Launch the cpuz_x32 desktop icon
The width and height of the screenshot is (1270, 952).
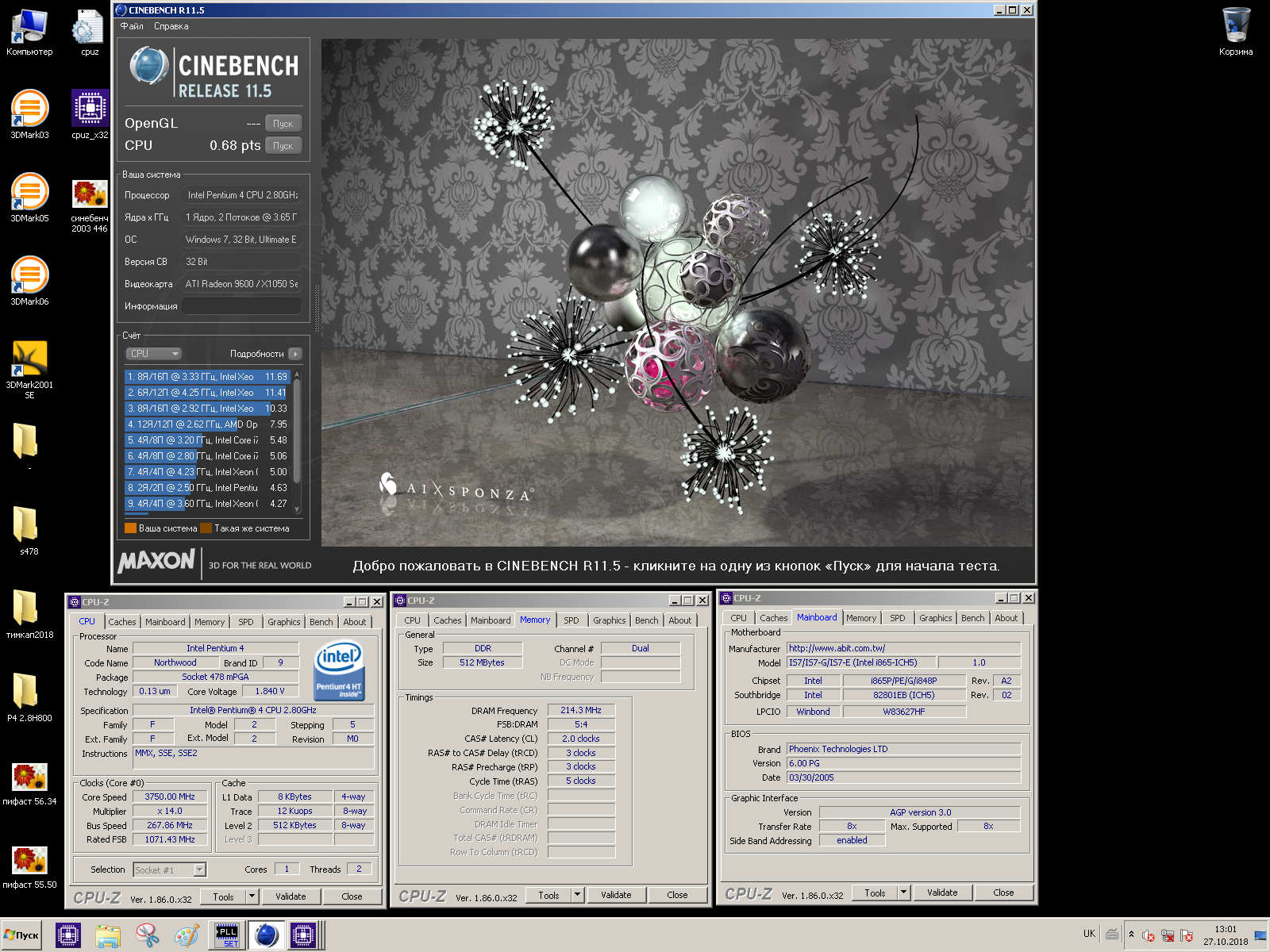[90, 115]
